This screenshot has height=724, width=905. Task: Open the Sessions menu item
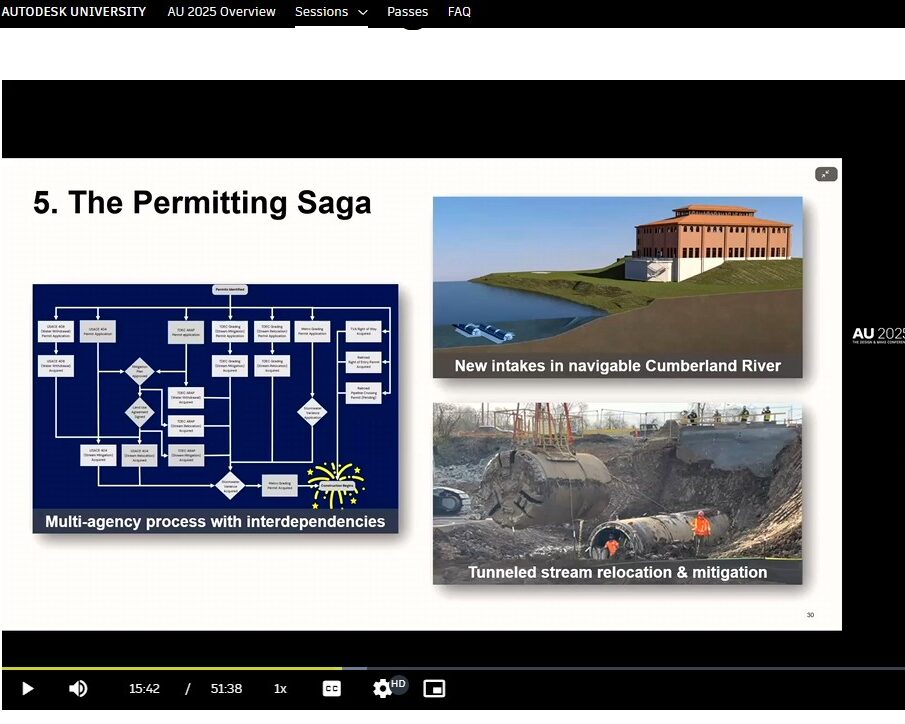[x=321, y=12]
